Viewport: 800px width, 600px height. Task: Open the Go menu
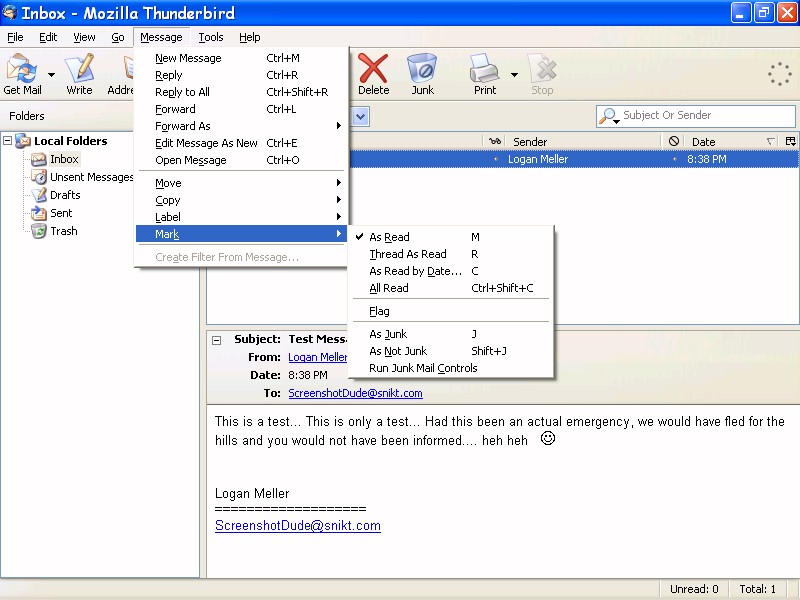tap(118, 37)
